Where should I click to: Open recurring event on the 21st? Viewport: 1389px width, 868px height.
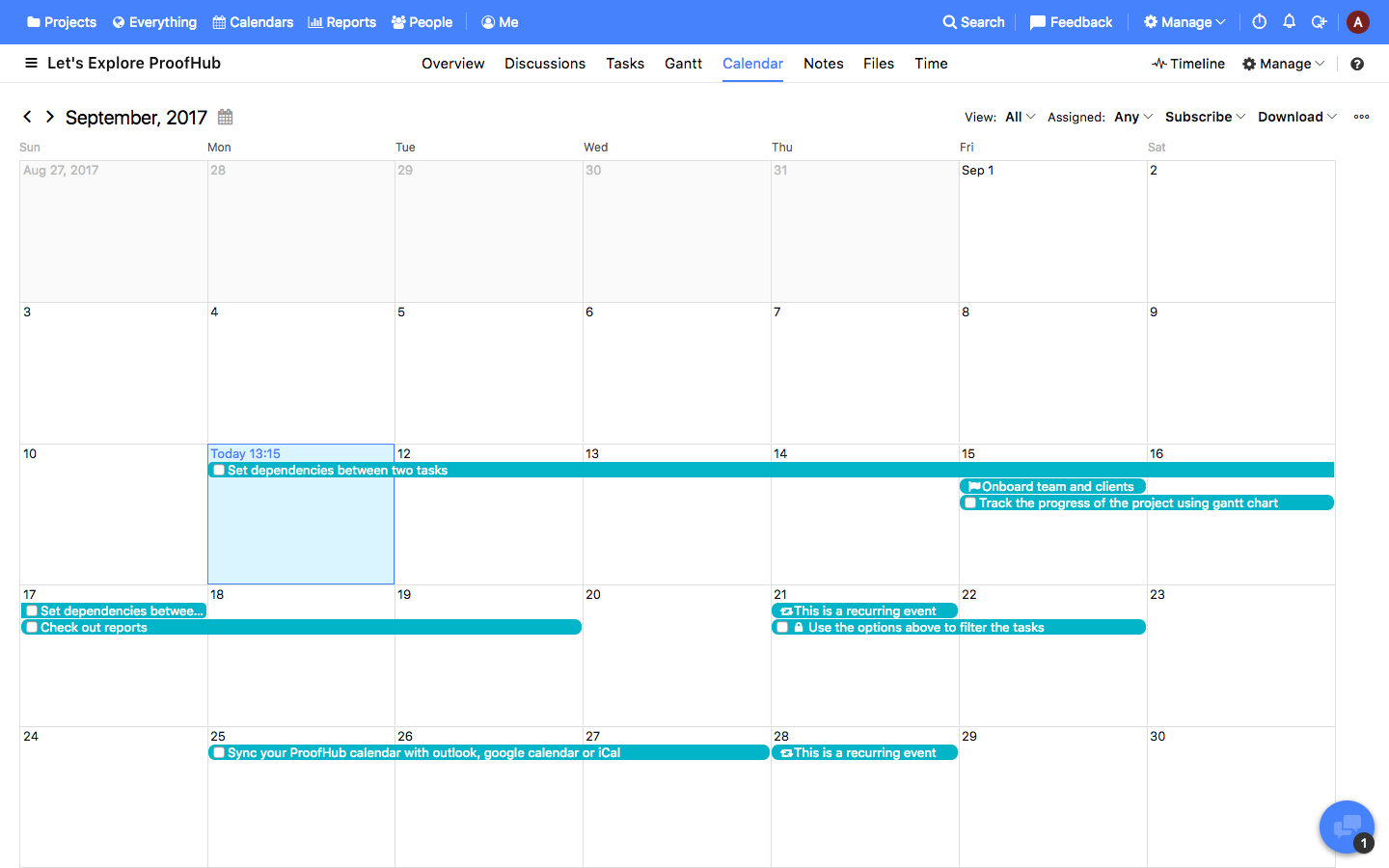tap(864, 611)
